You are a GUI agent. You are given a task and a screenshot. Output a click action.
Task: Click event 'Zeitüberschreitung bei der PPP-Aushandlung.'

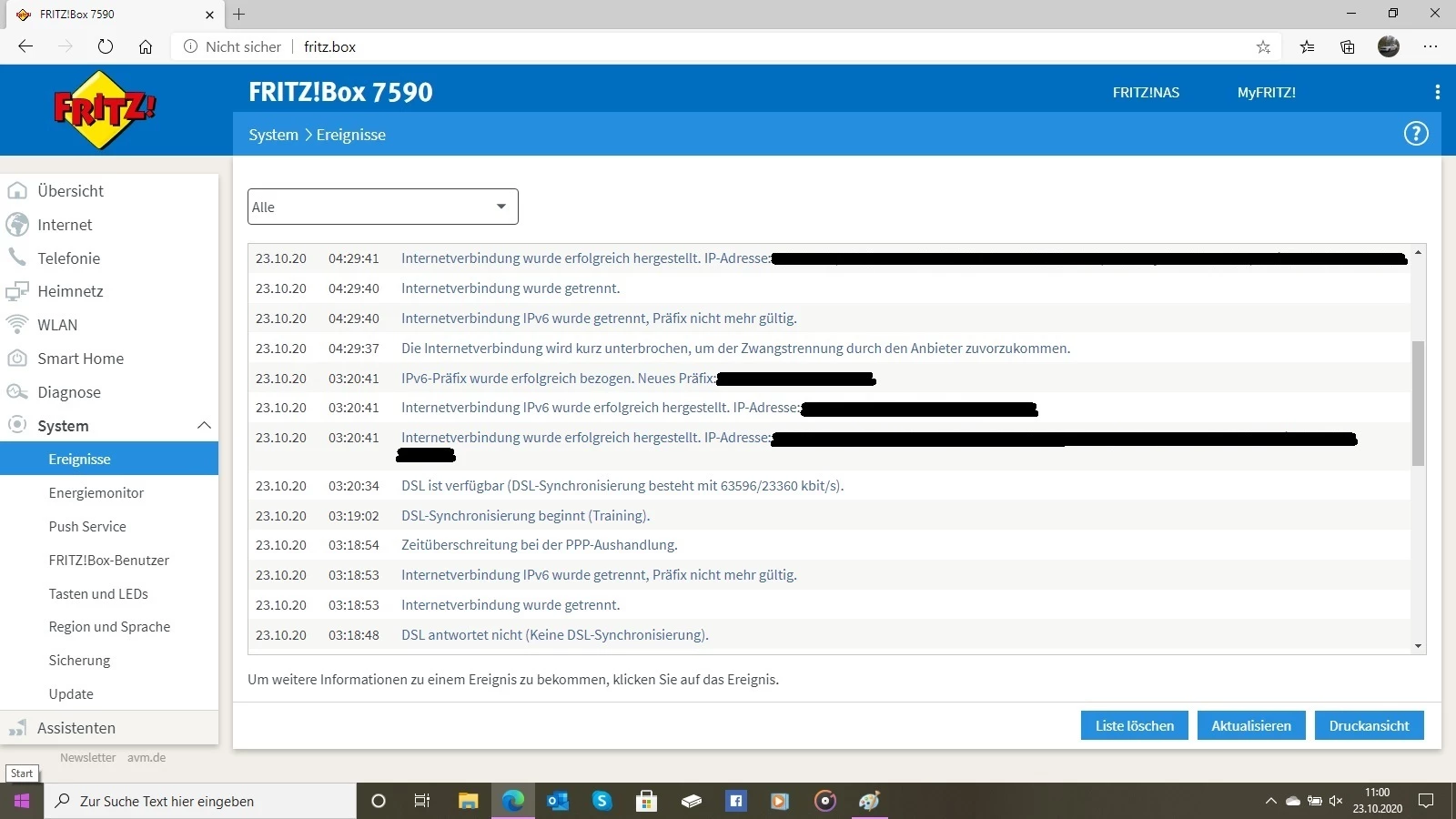(x=539, y=545)
